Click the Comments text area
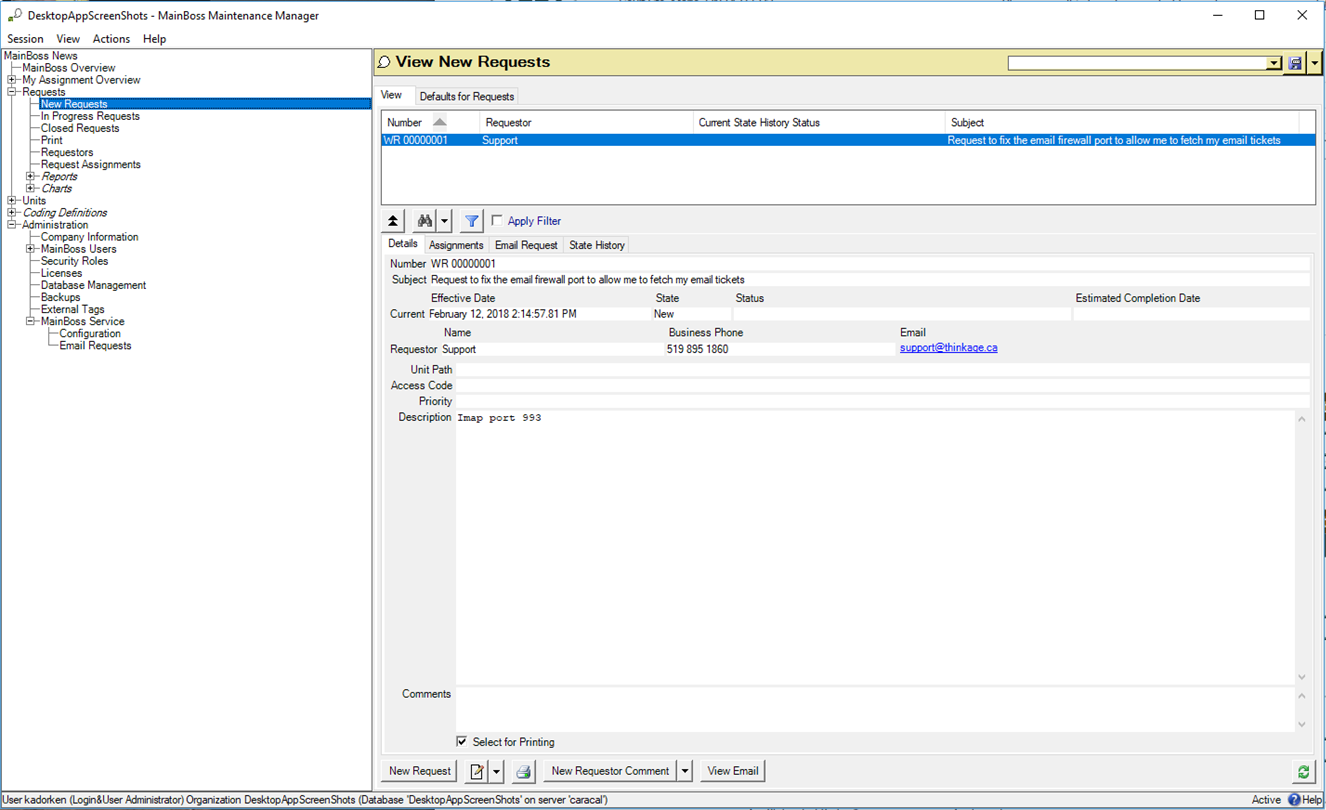 point(875,709)
